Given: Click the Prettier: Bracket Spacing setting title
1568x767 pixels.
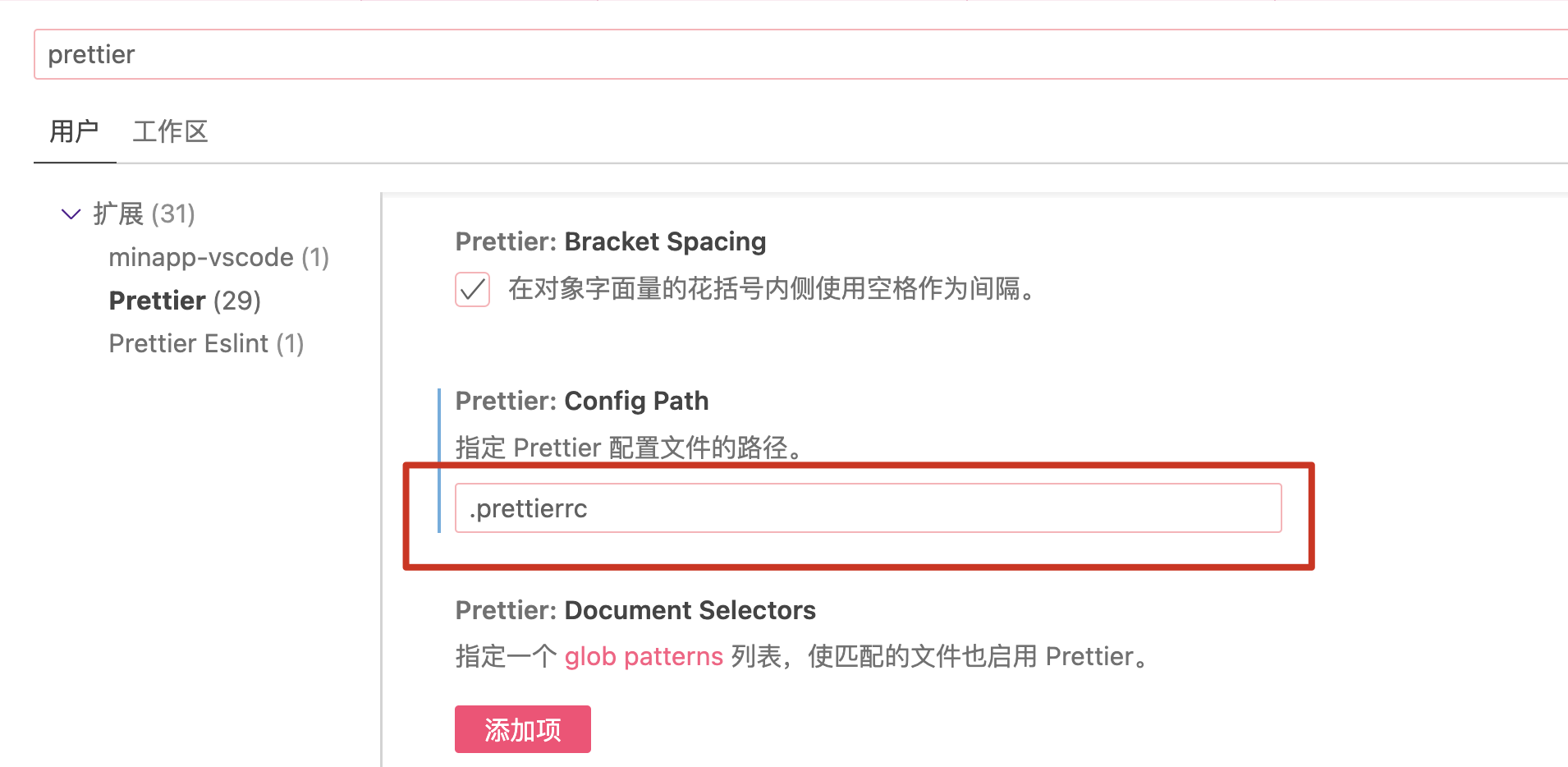Looking at the screenshot, I should [611, 241].
